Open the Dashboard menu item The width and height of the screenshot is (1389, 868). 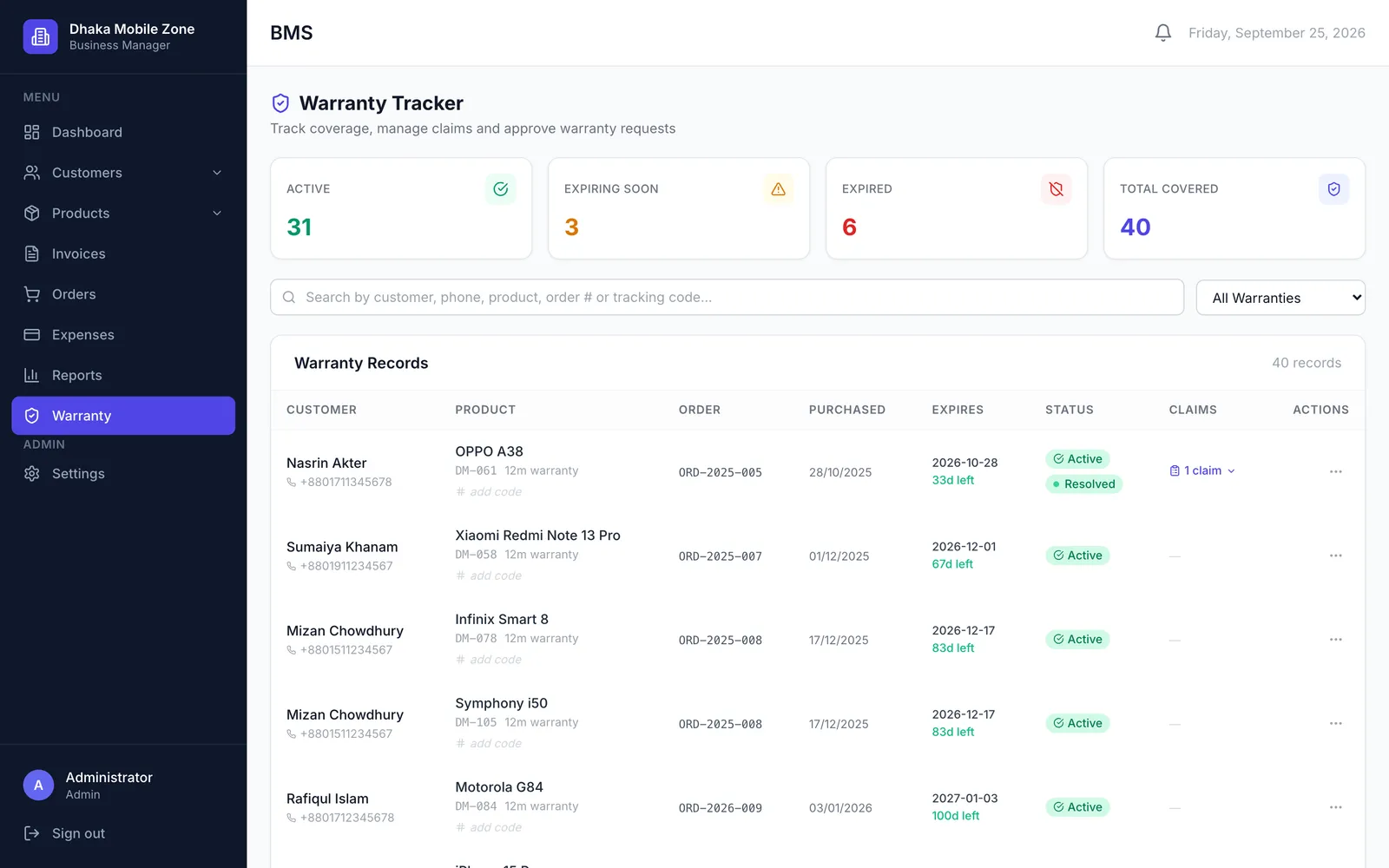(x=123, y=132)
